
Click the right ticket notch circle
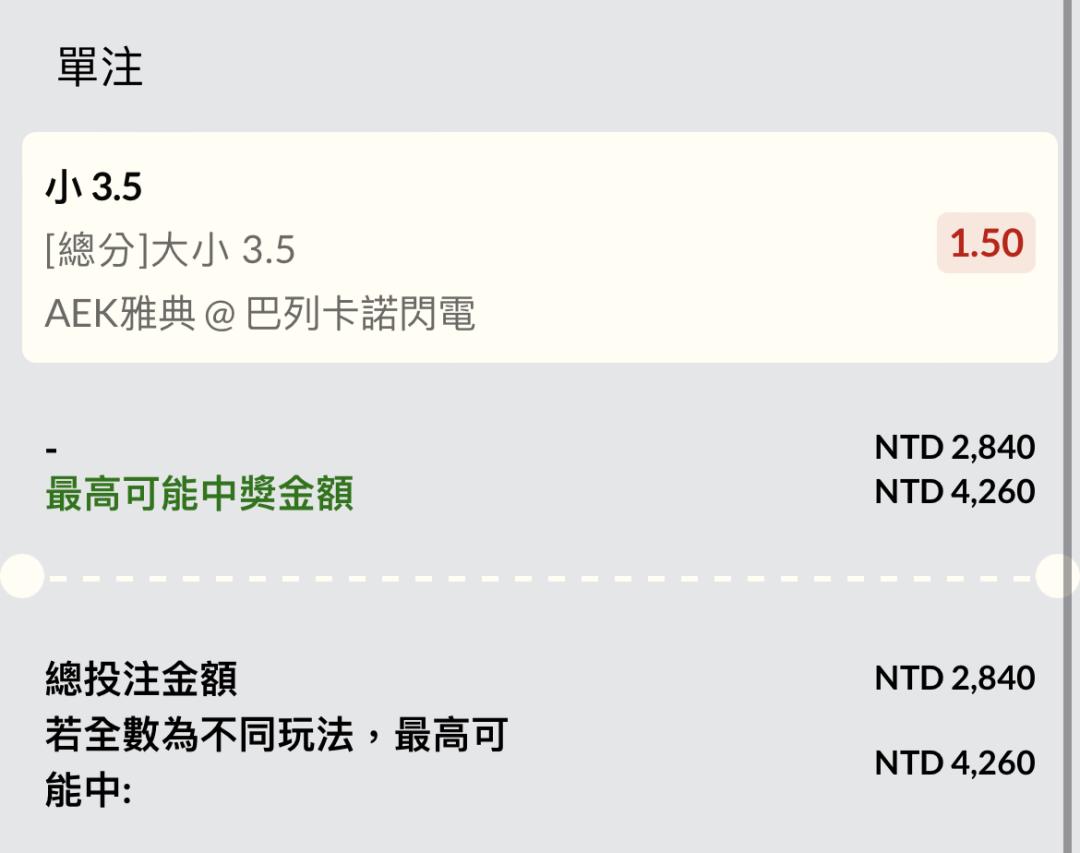(x=1058, y=577)
